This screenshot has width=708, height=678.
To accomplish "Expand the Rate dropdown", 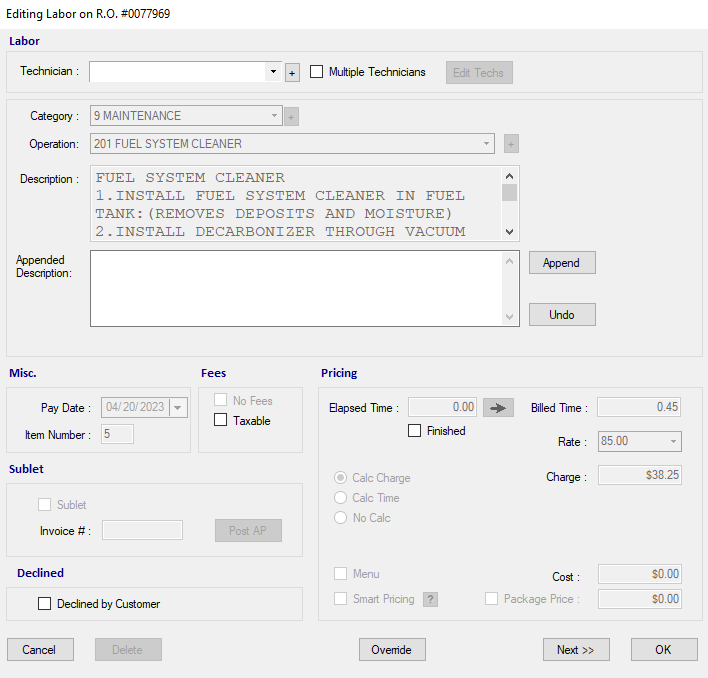I will point(673,441).
